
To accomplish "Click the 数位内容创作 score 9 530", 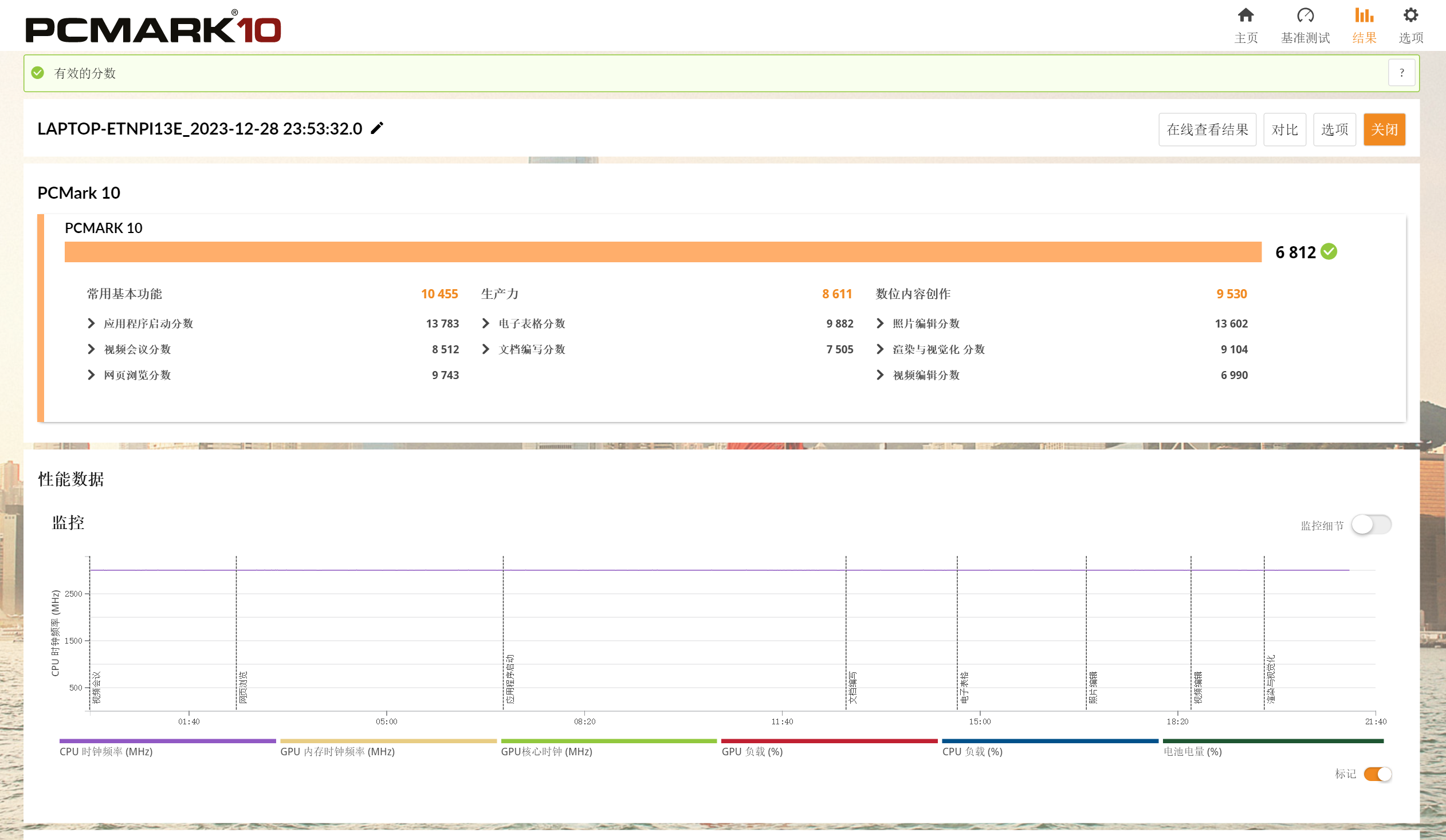I will pyautogui.click(x=1232, y=294).
